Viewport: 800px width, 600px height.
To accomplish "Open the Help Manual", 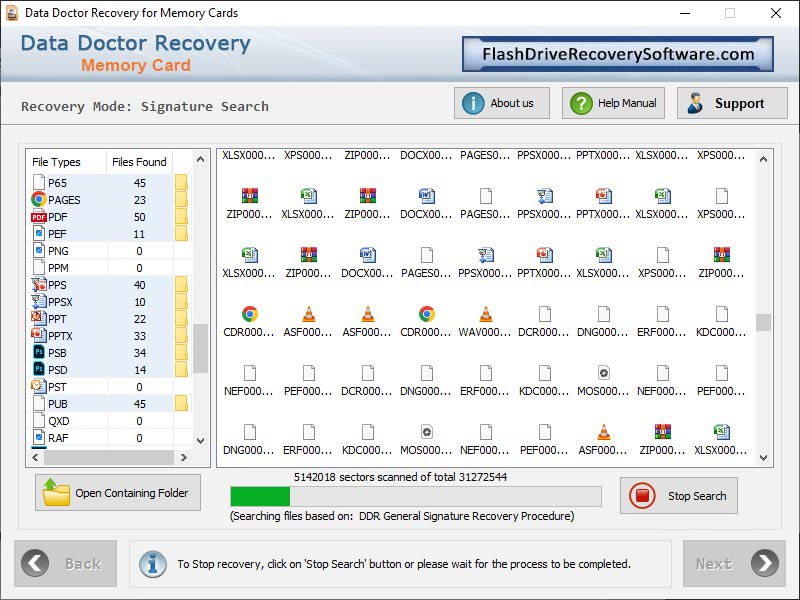I will [612, 102].
